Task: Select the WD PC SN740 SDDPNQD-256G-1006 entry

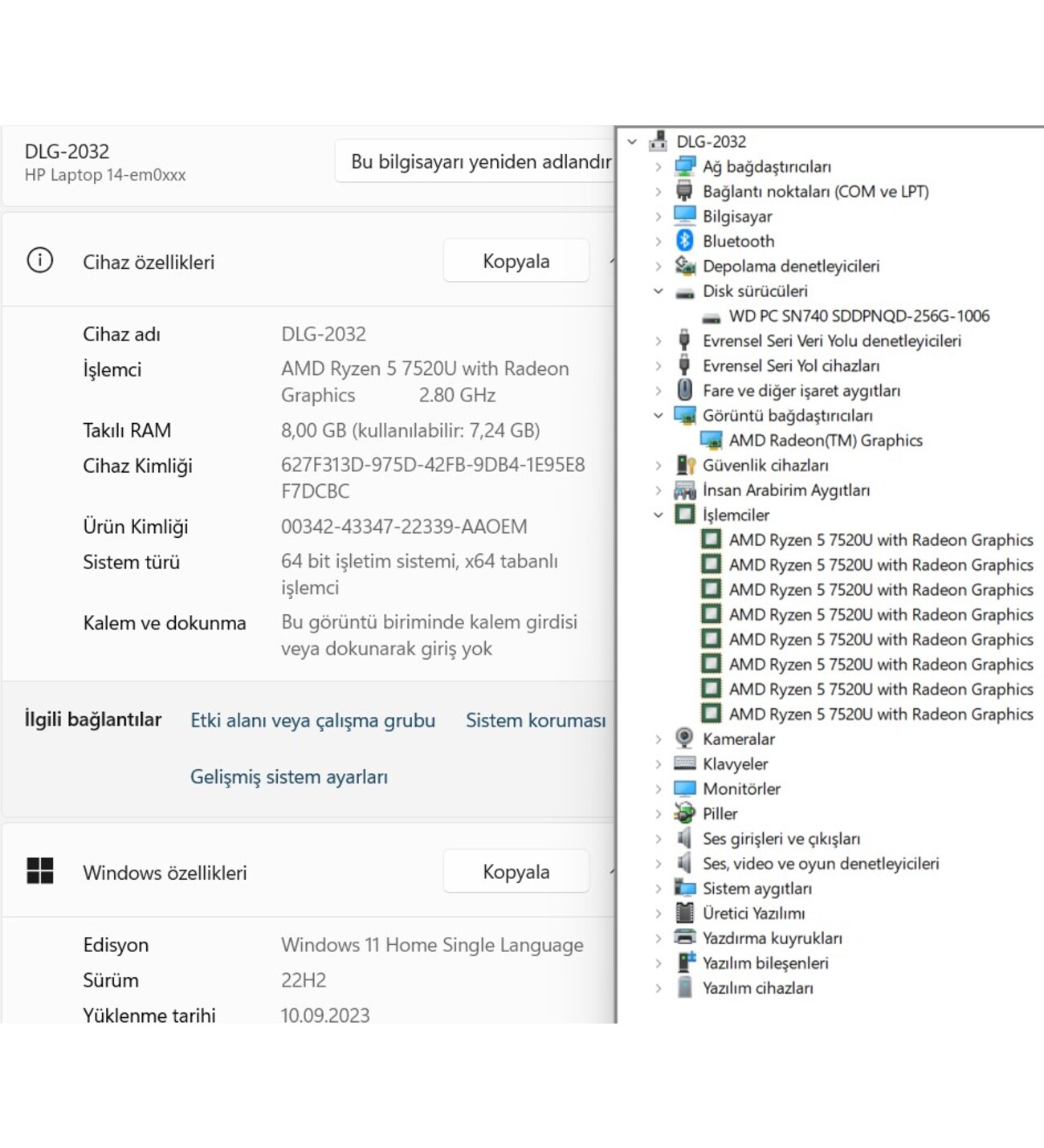Action: (859, 316)
